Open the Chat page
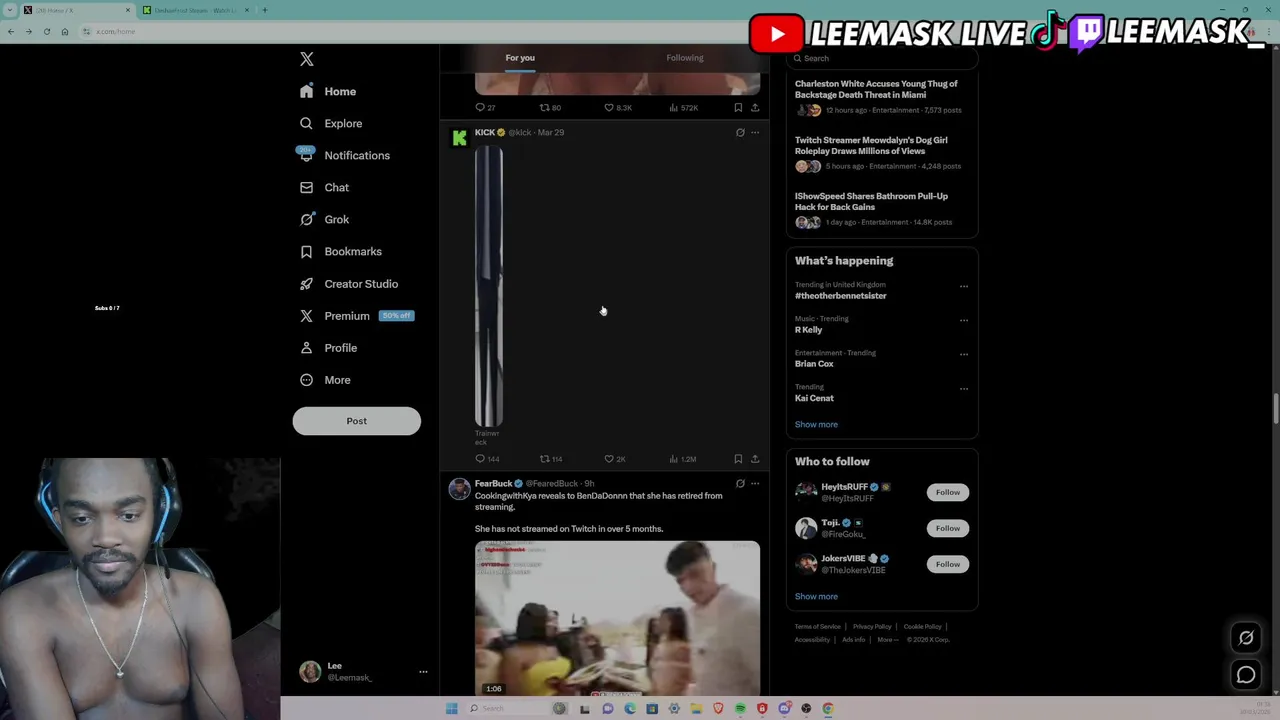Image resolution: width=1280 pixels, height=720 pixels. 324,187
